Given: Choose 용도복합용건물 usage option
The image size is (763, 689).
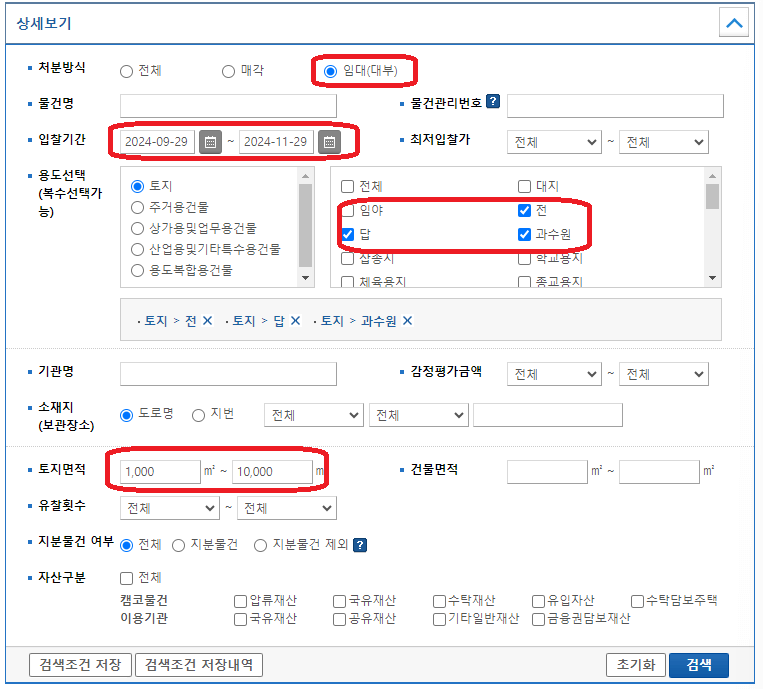Looking at the screenshot, I should tap(138, 271).
